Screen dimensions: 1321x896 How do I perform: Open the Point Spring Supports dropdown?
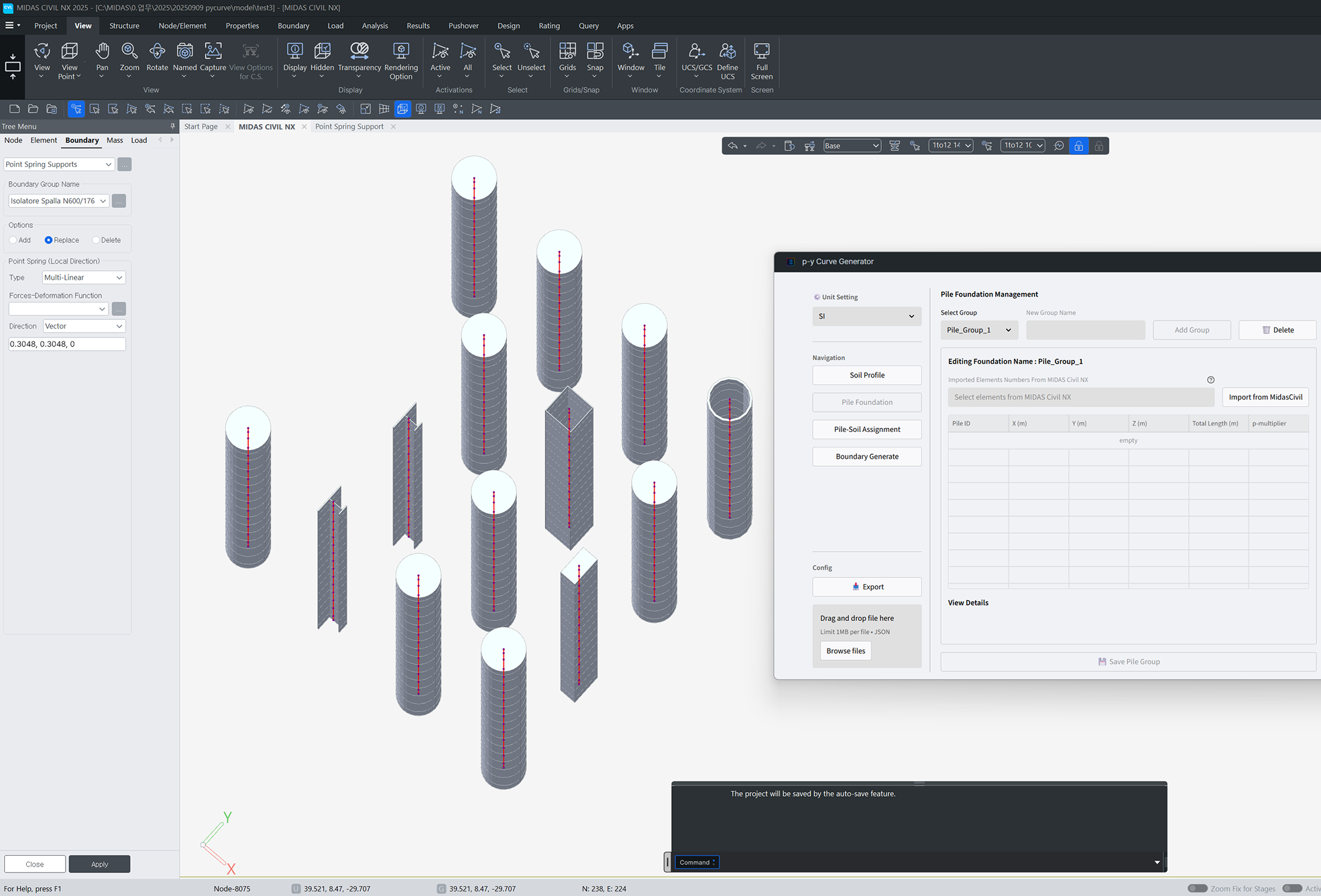[58, 164]
